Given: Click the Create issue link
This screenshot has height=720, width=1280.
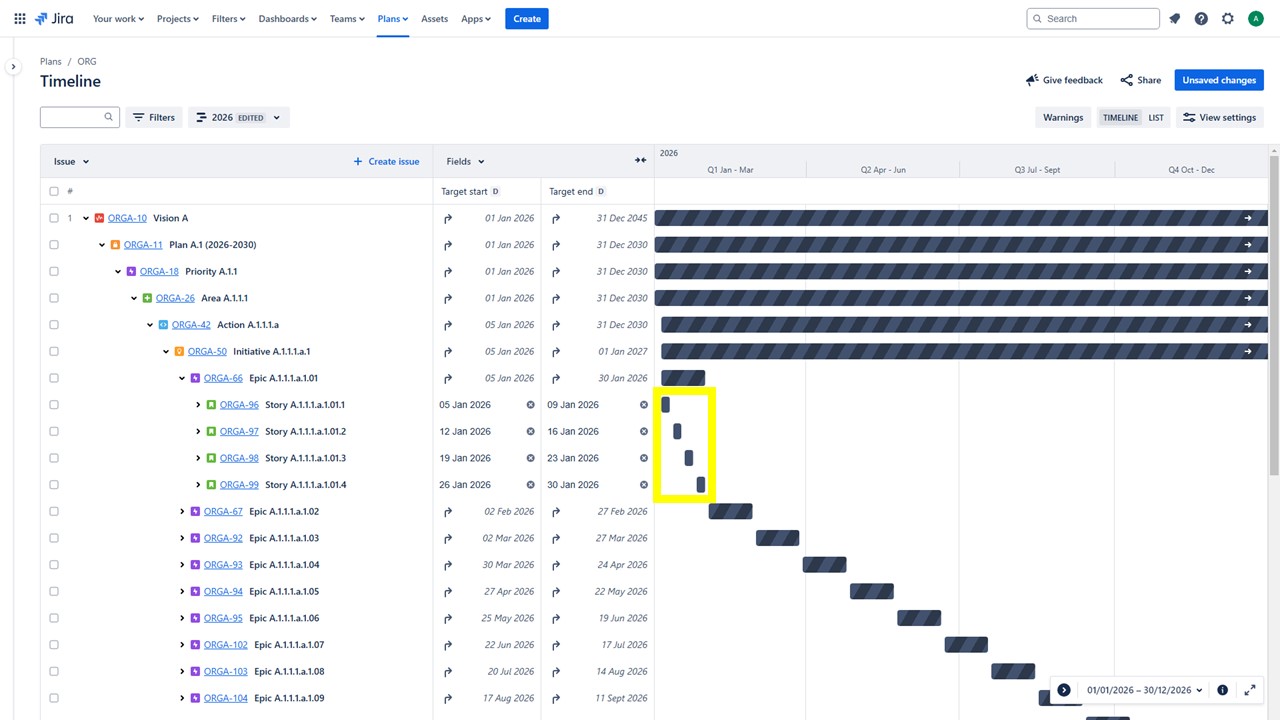Looking at the screenshot, I should click(x=386, y=161).
